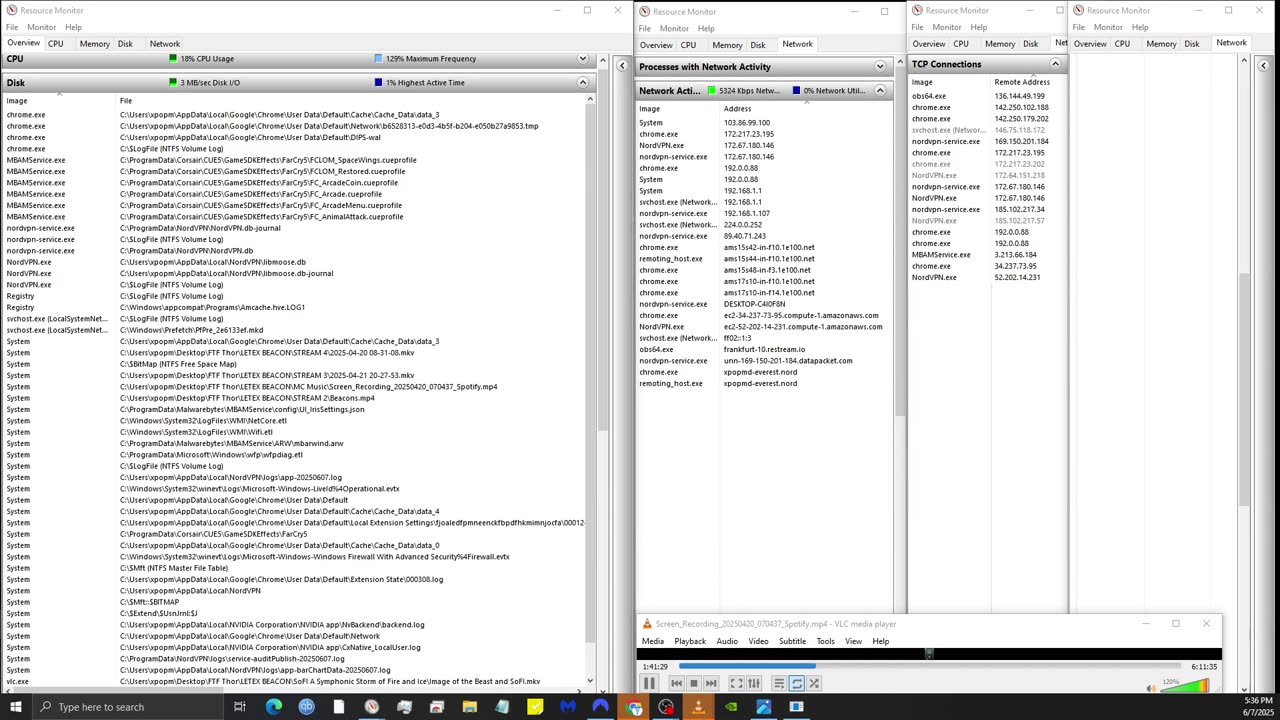Click VLC previous media button
1280x720 pixels.
(676, 684)
